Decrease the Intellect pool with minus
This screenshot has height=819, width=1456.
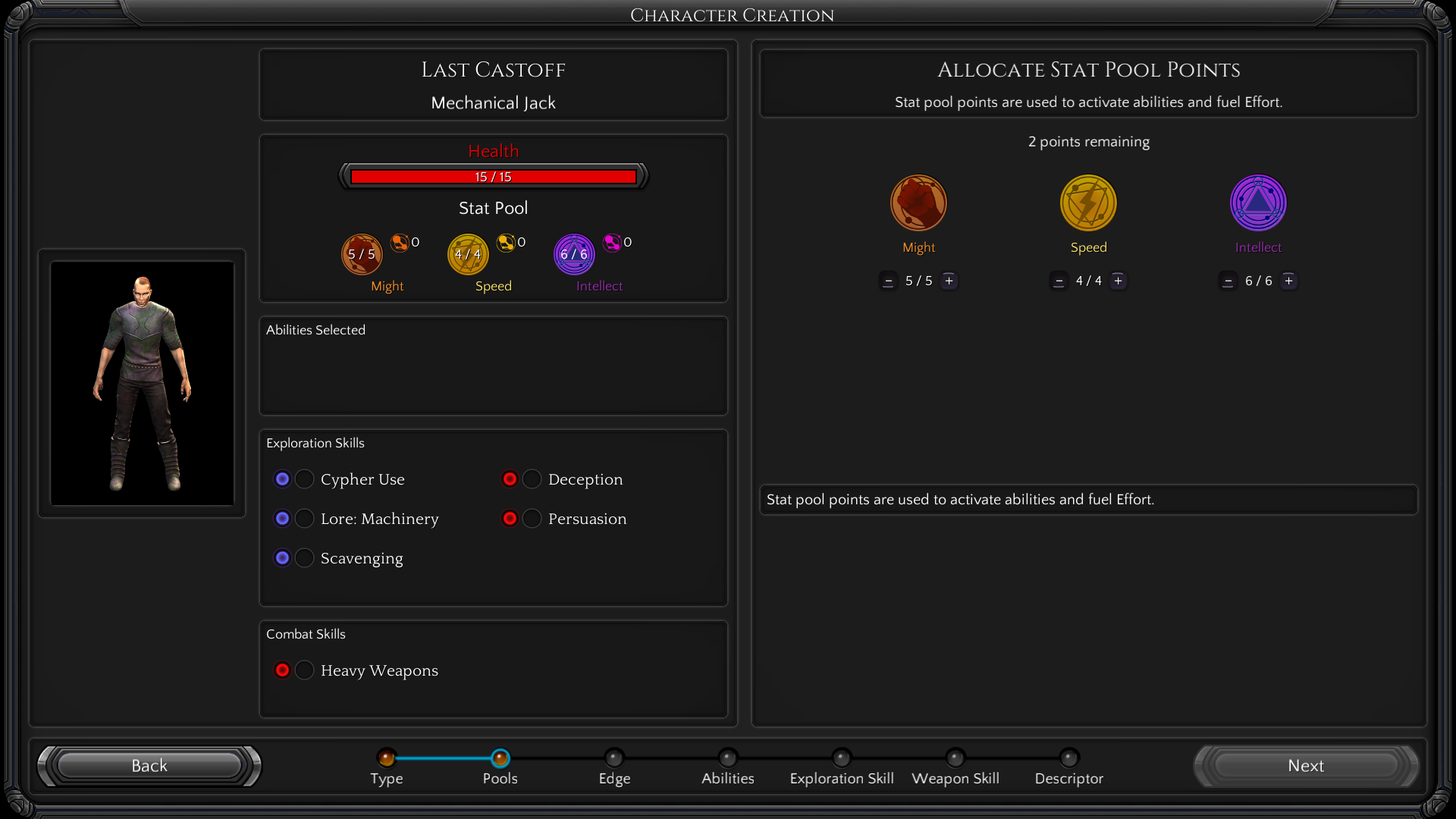click(1228, 281)
